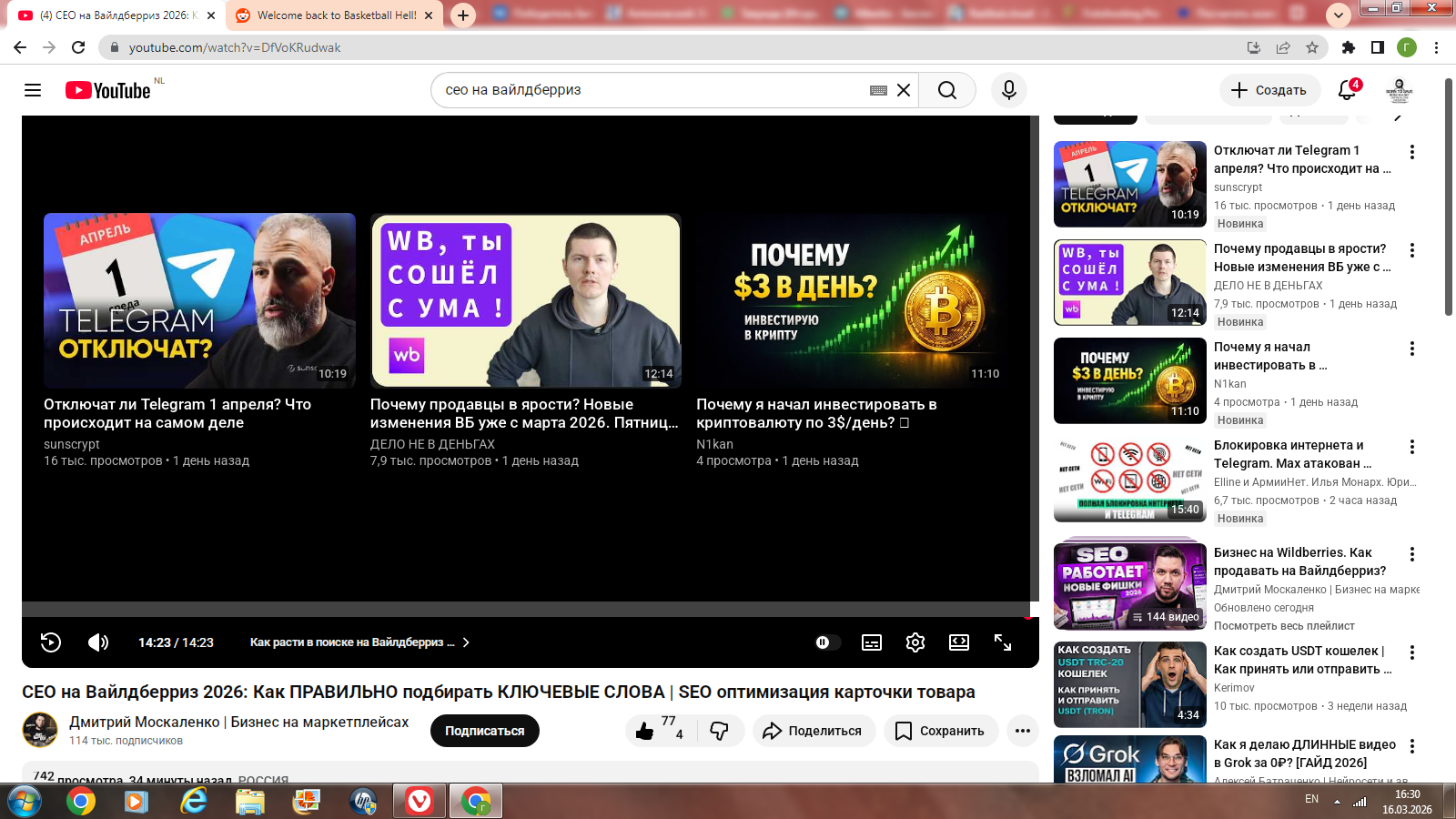Dislike the video with thumbs down
This screenshot has height=819, width=1456.
point(719,731)
